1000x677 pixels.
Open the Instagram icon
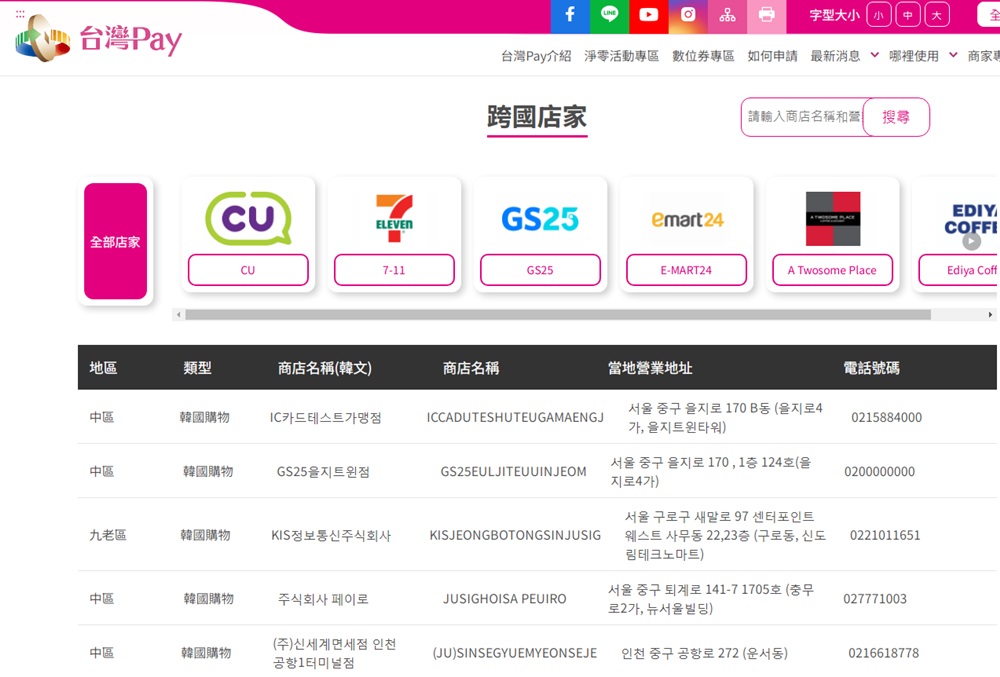click(688, 15)
